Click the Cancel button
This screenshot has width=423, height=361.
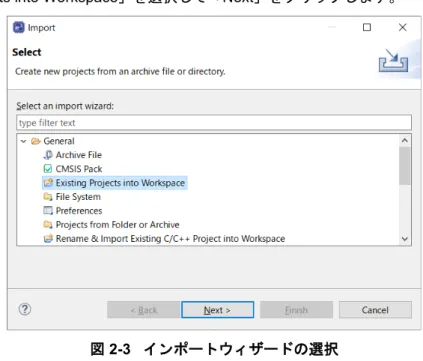[x=375, y=310]
